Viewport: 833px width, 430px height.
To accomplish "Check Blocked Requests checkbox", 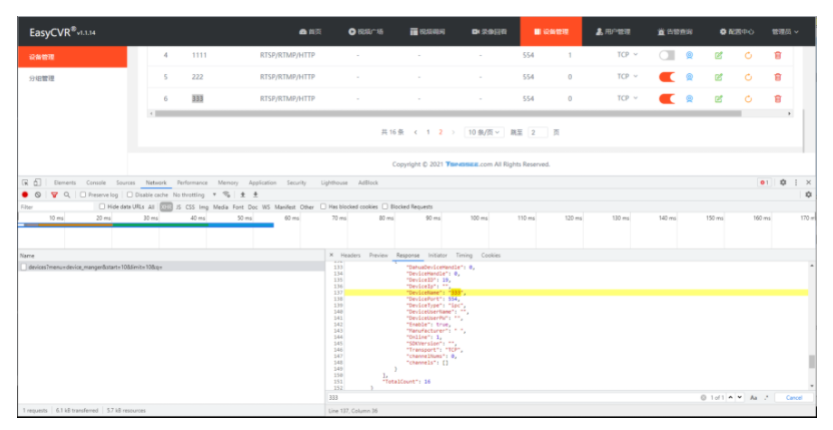I will pos(385,207).
